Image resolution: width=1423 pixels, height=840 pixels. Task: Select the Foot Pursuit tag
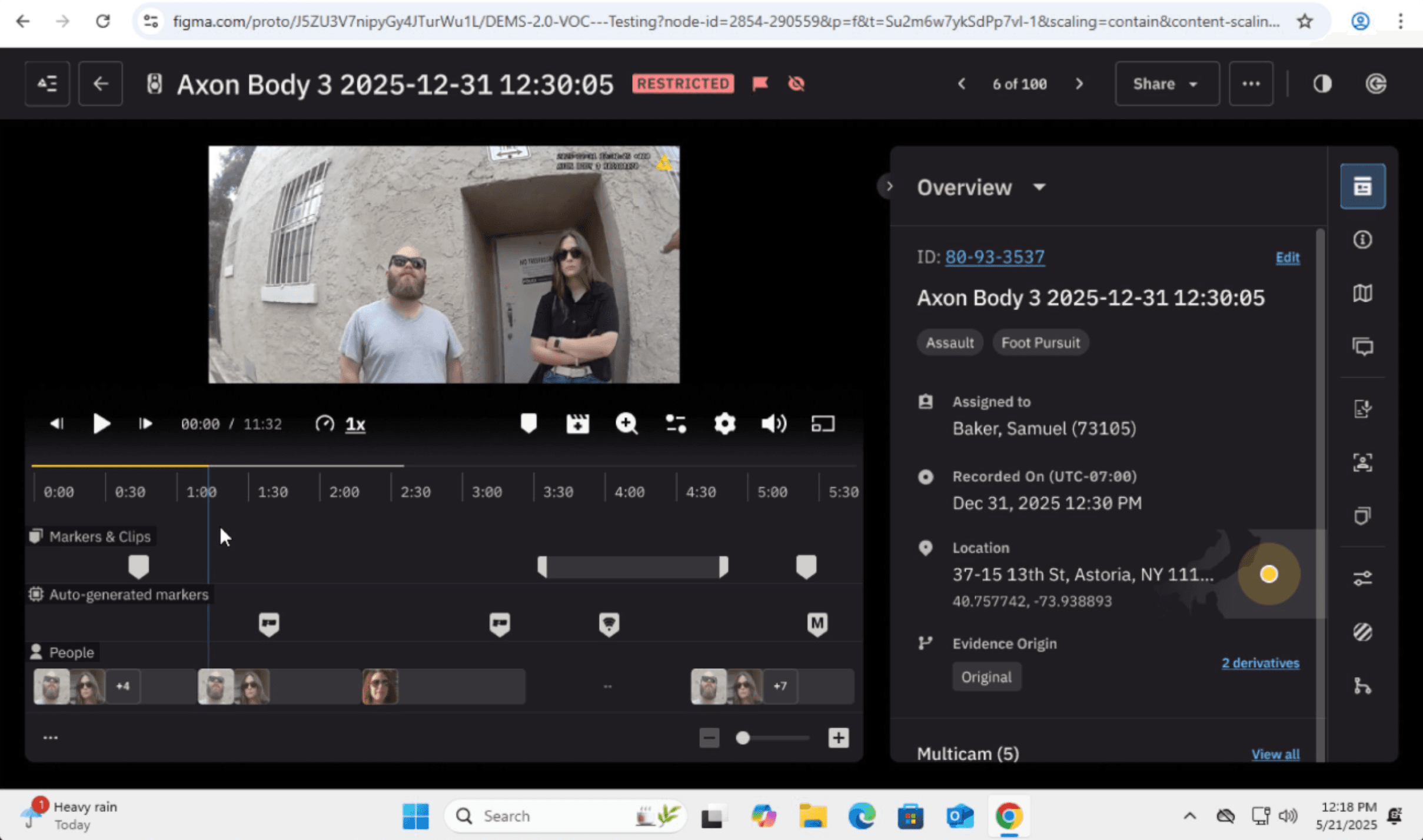point(1040,342)
